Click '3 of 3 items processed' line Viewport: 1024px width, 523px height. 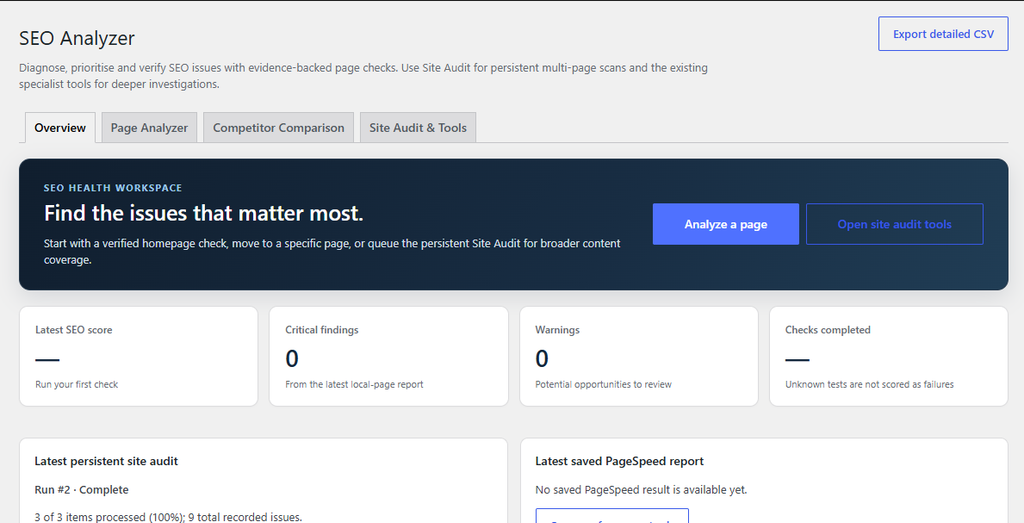click(168, 517)
